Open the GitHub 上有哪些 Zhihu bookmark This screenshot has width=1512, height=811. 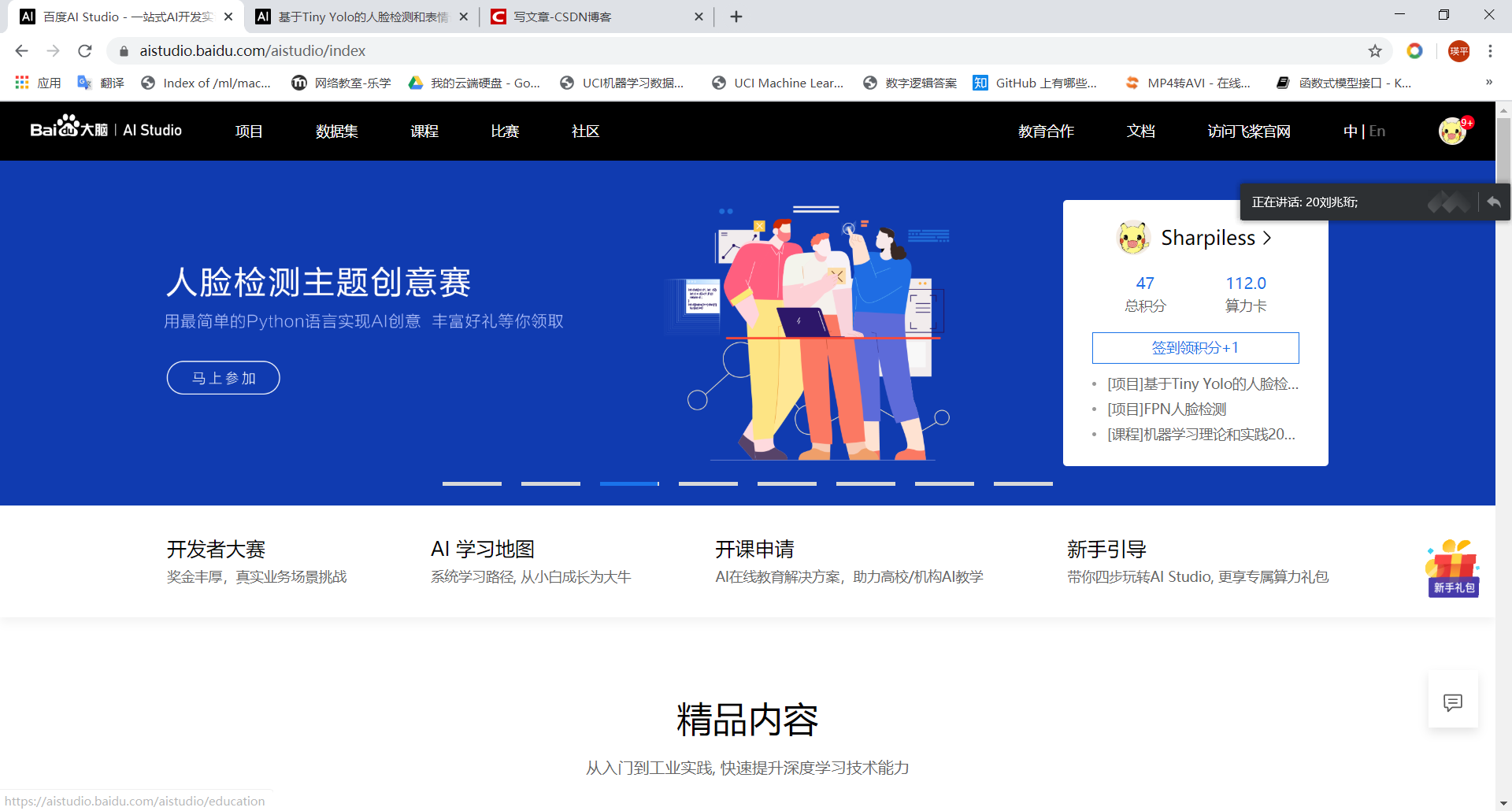pyautogui.click(x=1035, y=83)
